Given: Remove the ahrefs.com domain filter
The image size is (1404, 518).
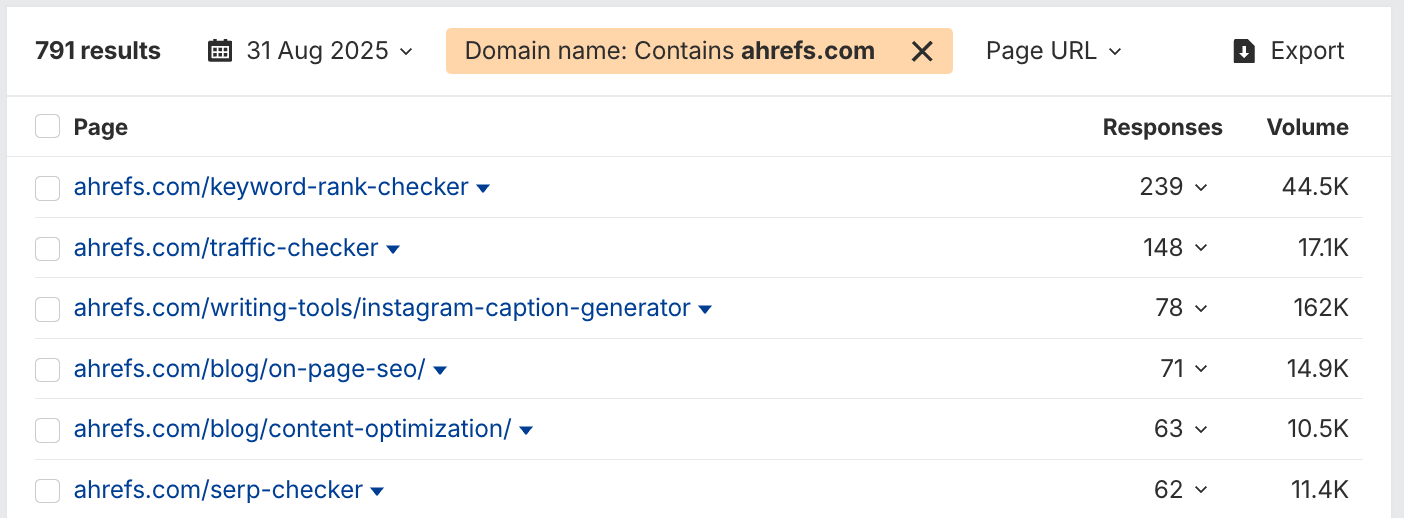Looking at the screenshot, I should click(x=922, y=51).
